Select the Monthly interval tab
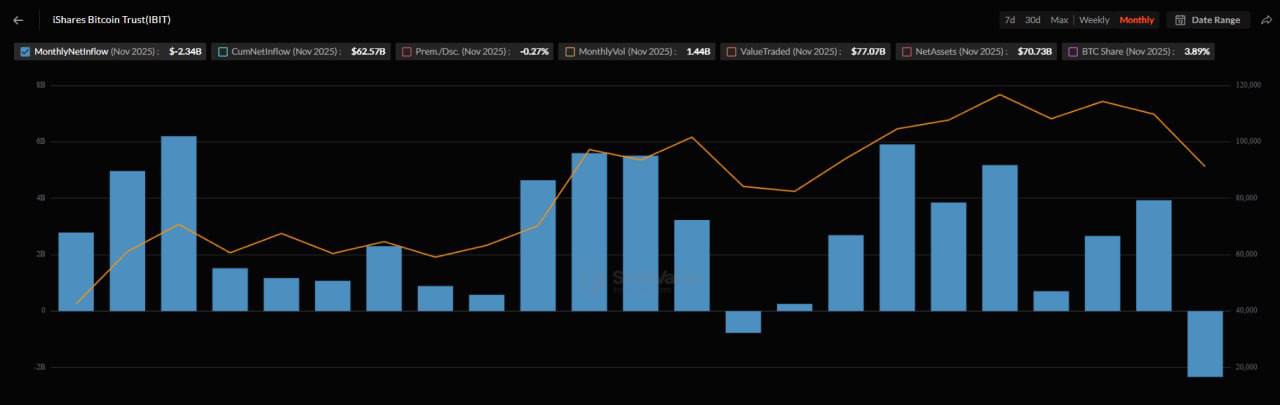The image size is (1280, 405). tap(1136, 20)
